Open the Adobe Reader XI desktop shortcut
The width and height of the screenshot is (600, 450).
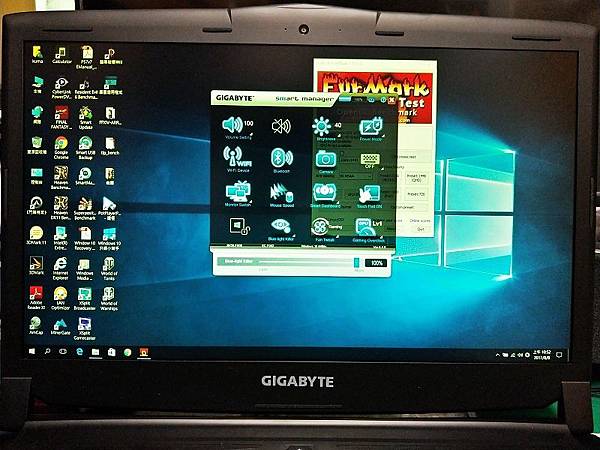pyautogui.click(x=37, y=298)
